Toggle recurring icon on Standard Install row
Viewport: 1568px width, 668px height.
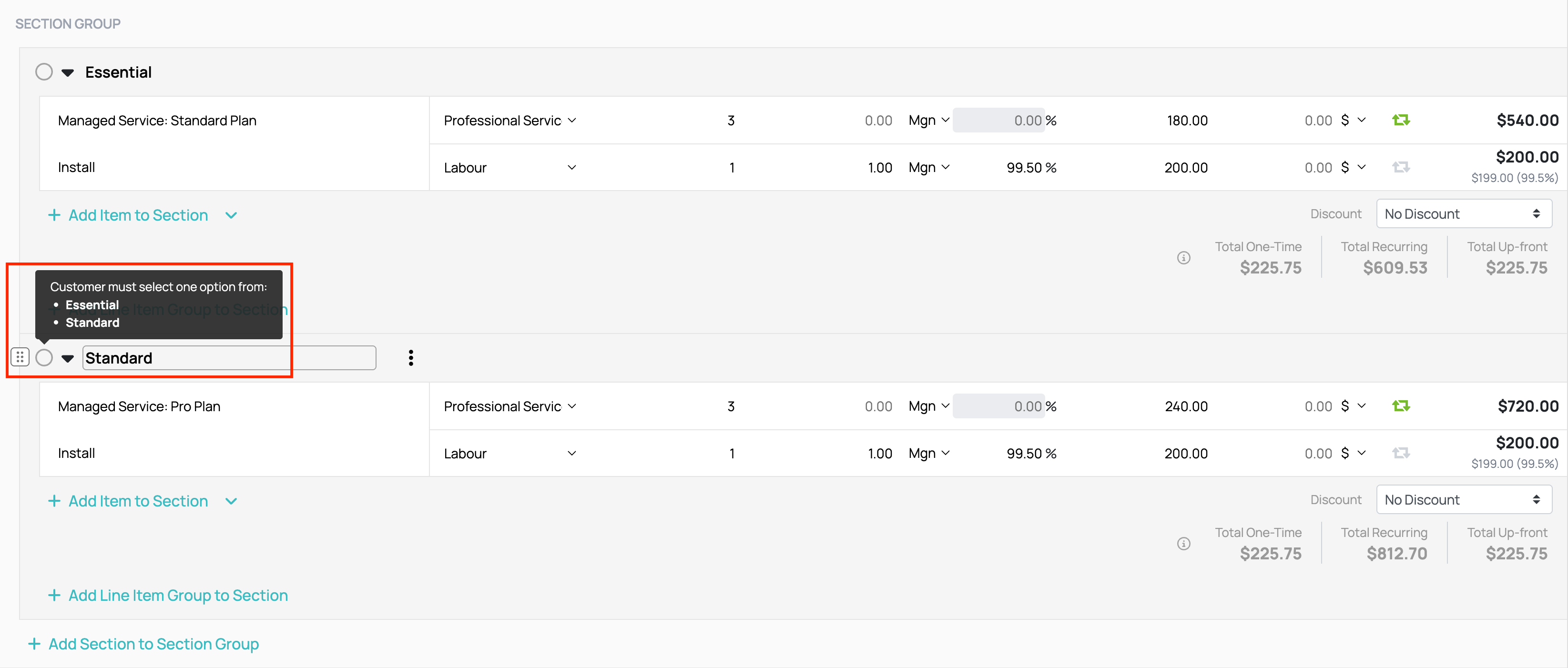[1401, 453]
